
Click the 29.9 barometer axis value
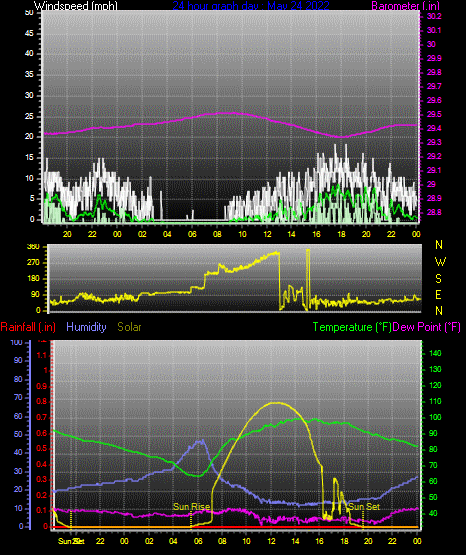tap(434, 58)
